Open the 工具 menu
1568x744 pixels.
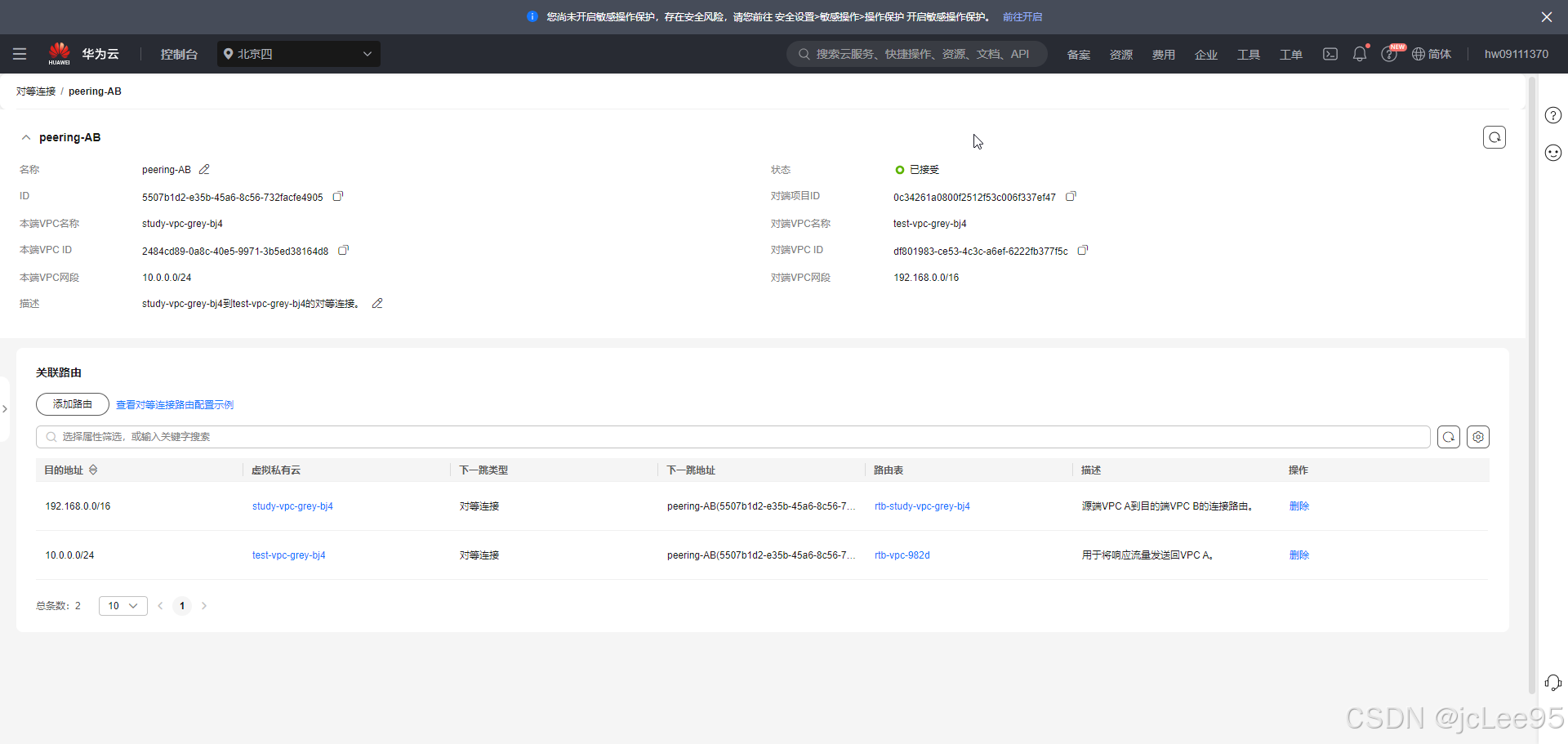pyautogui.click(x=1249, y=55)
